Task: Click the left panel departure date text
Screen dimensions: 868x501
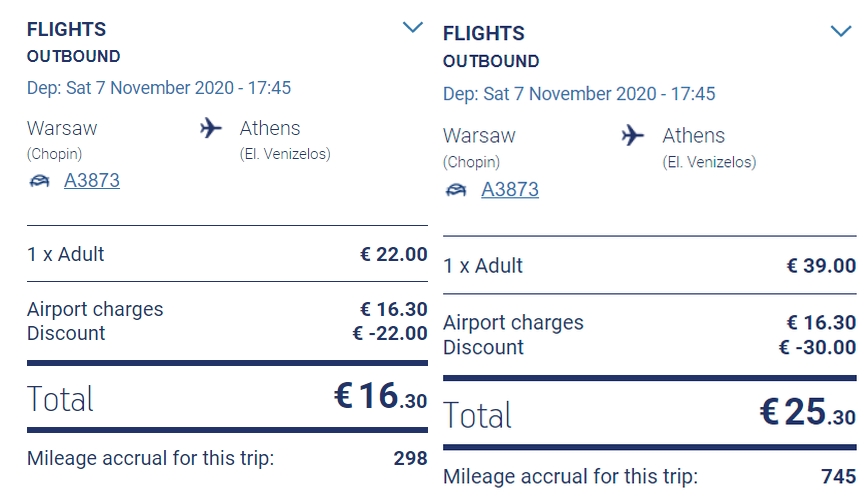Action: click(x=159, y=87)
